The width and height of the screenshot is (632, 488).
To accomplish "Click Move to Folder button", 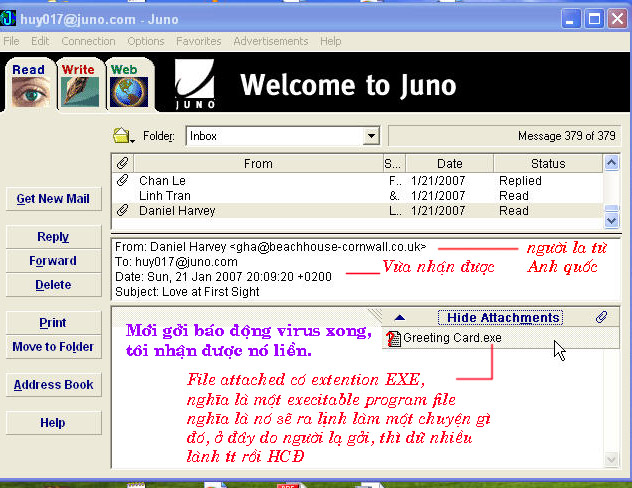I will coord(53,347).
